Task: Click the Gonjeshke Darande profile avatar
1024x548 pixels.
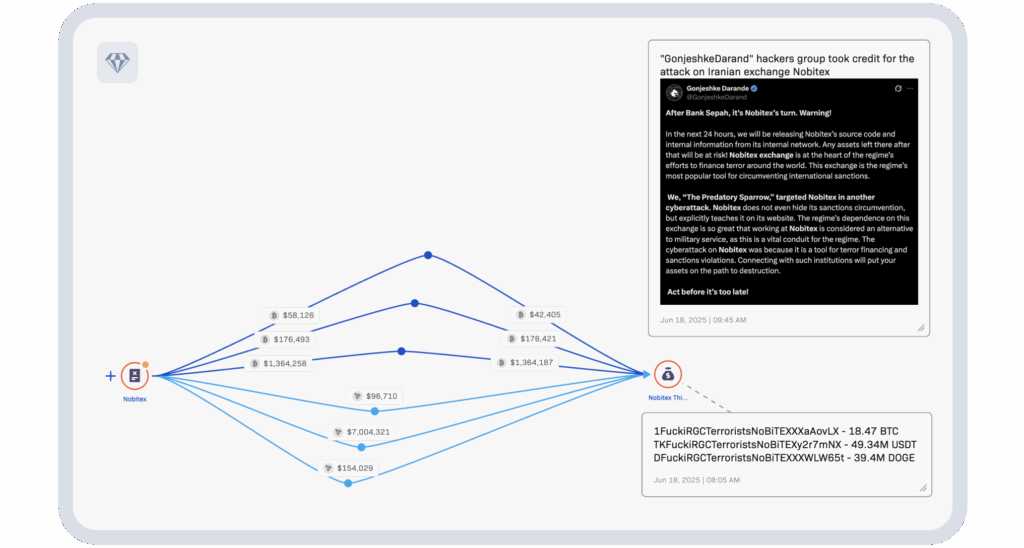Action: (675, 92)
